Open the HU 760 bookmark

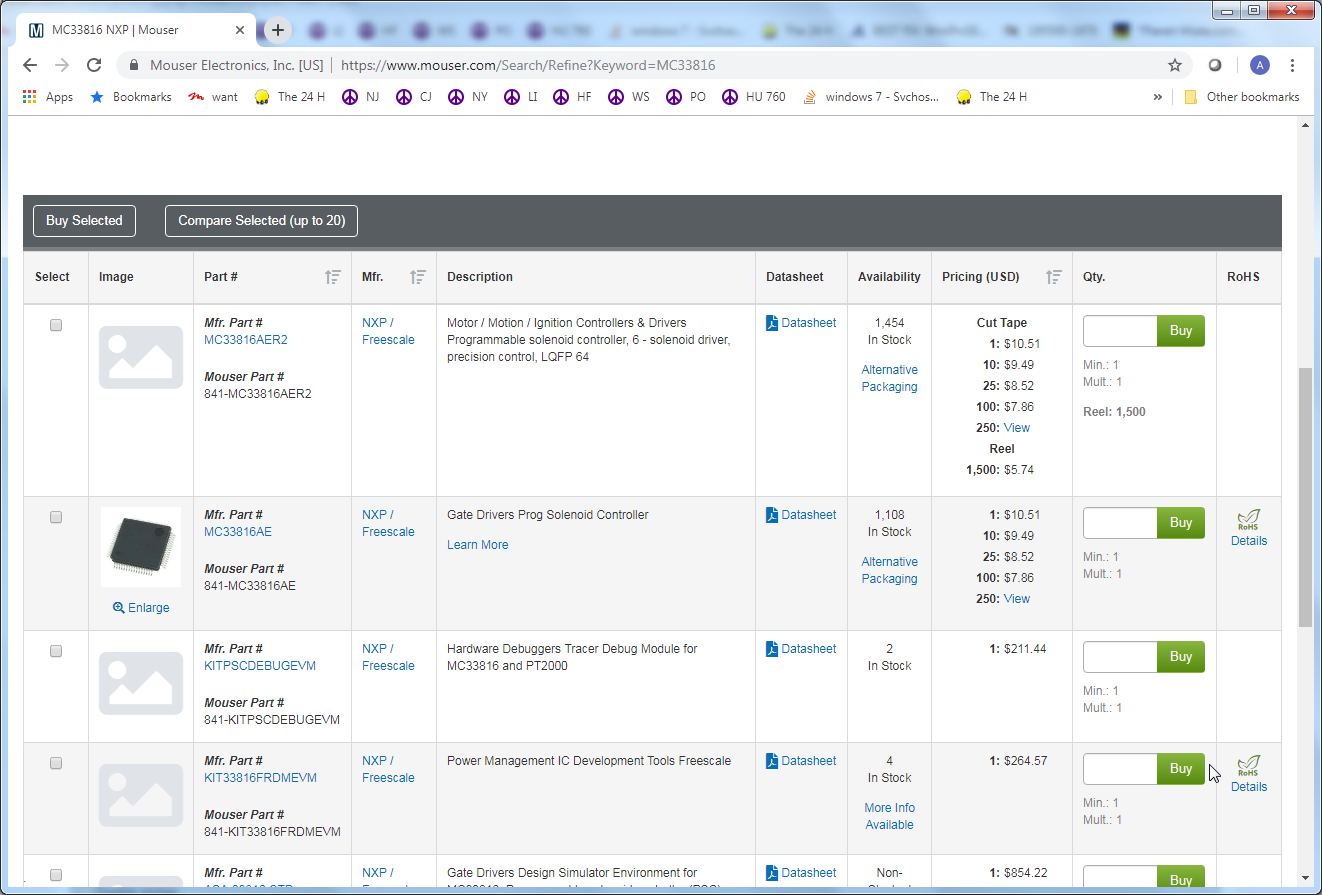pos(753,97)
